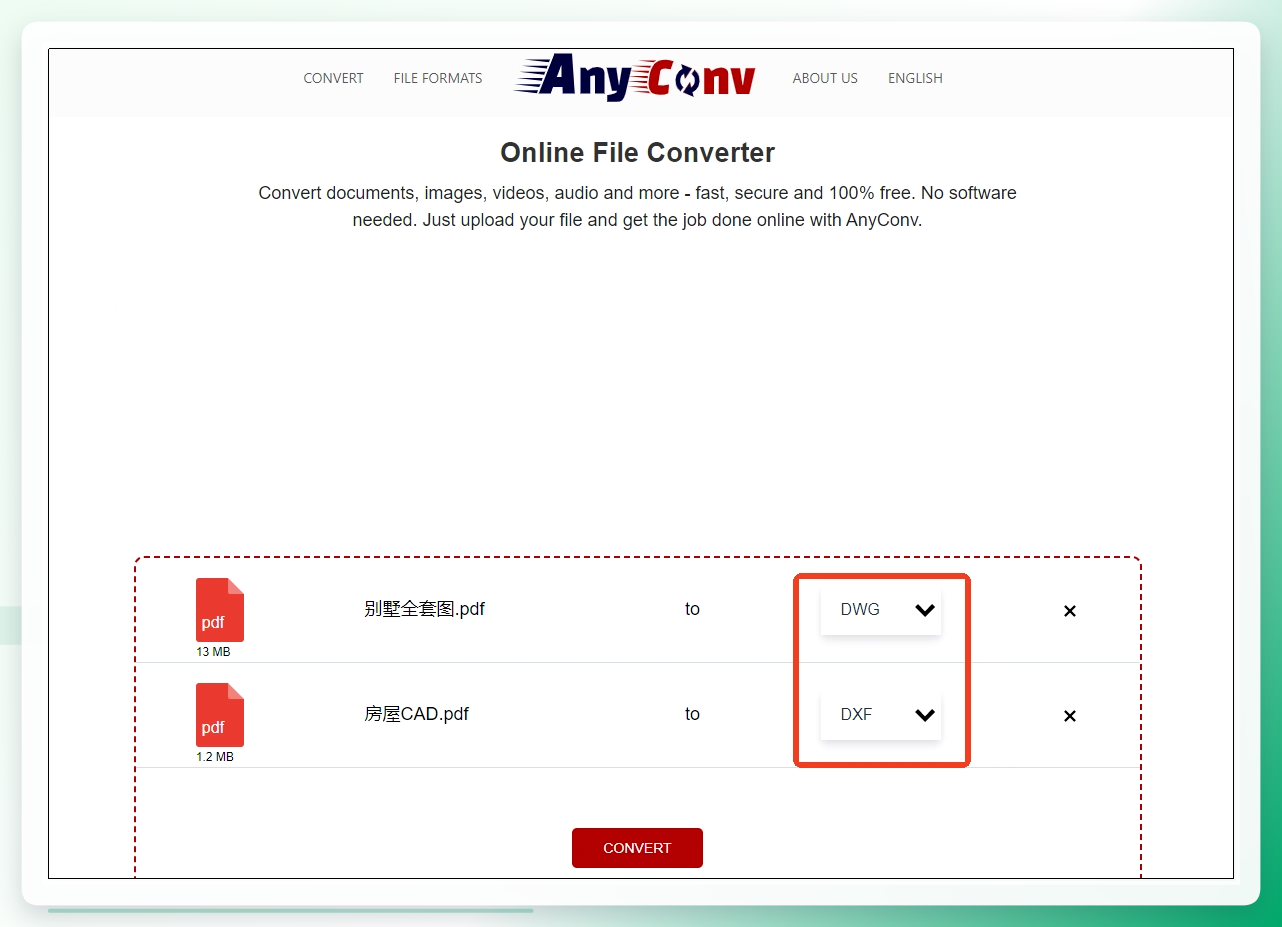1282x927 pixels.
Task: Select the file name 别墅全套图.pdf
Action: pos(424,609)
